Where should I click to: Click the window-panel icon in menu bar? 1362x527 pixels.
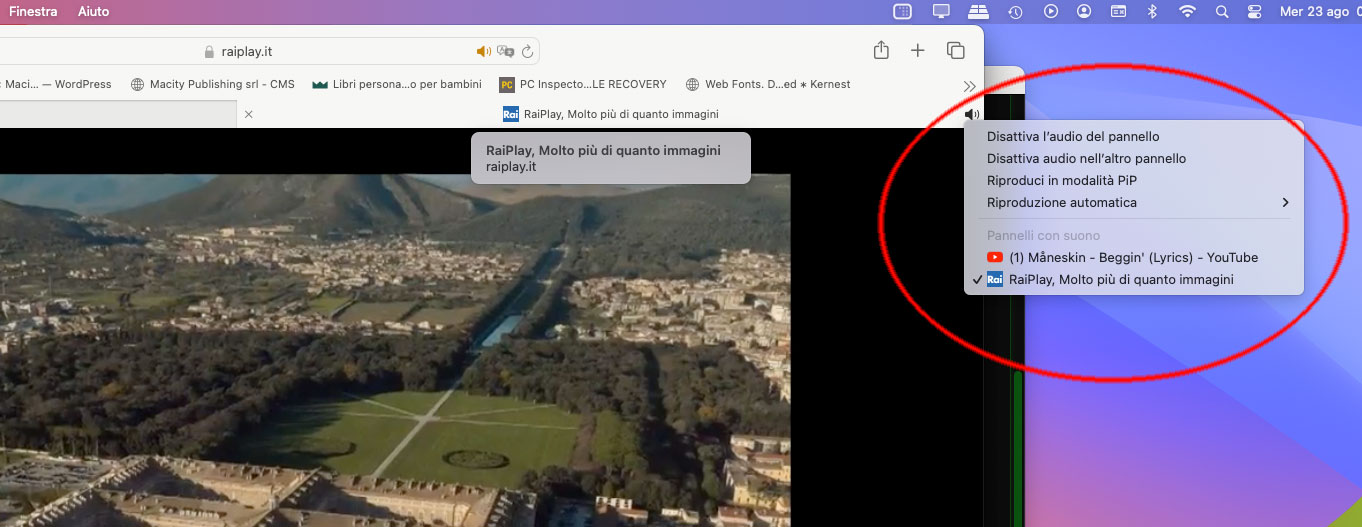(1119, 11)
